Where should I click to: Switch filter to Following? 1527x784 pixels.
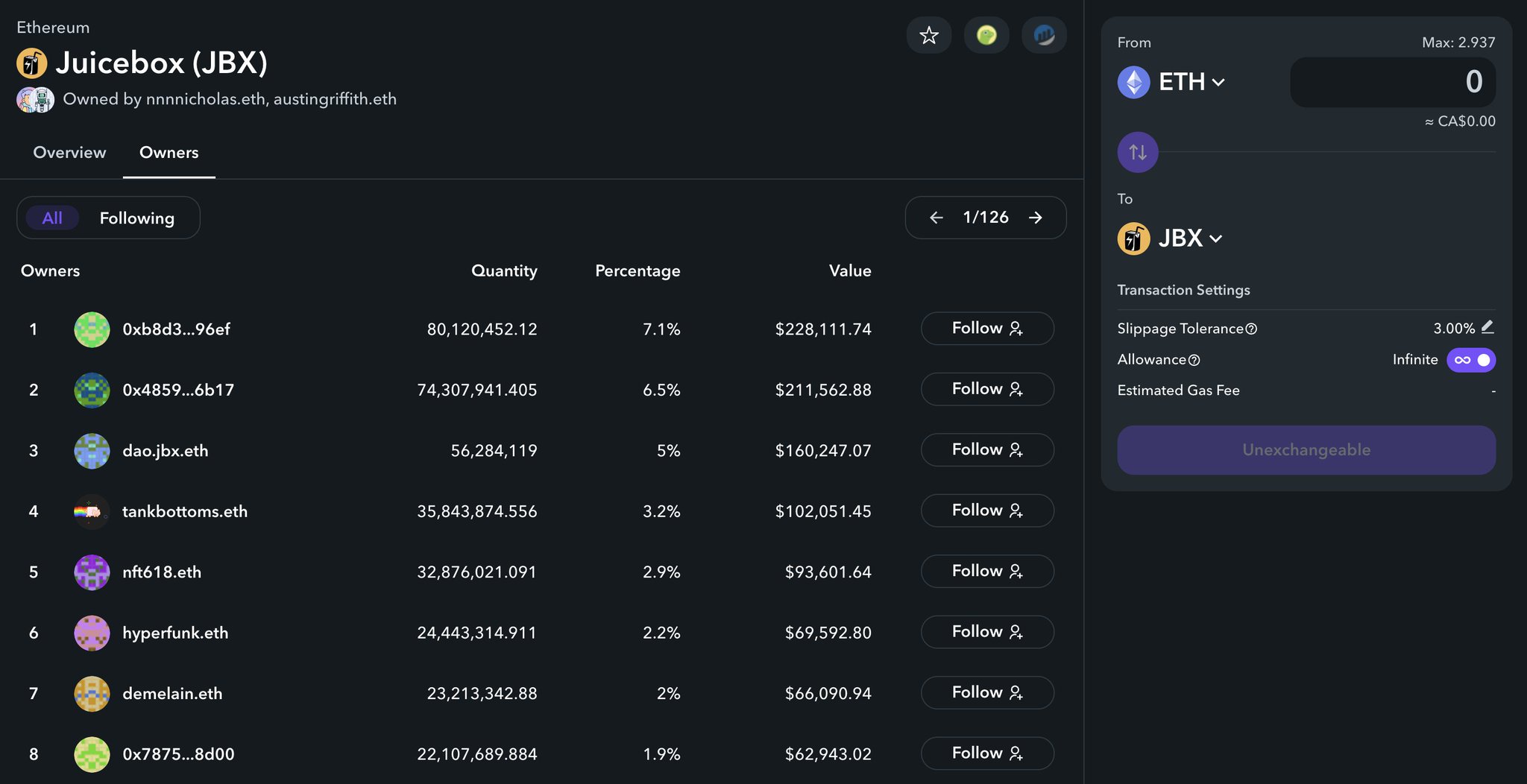click(137, 218)
